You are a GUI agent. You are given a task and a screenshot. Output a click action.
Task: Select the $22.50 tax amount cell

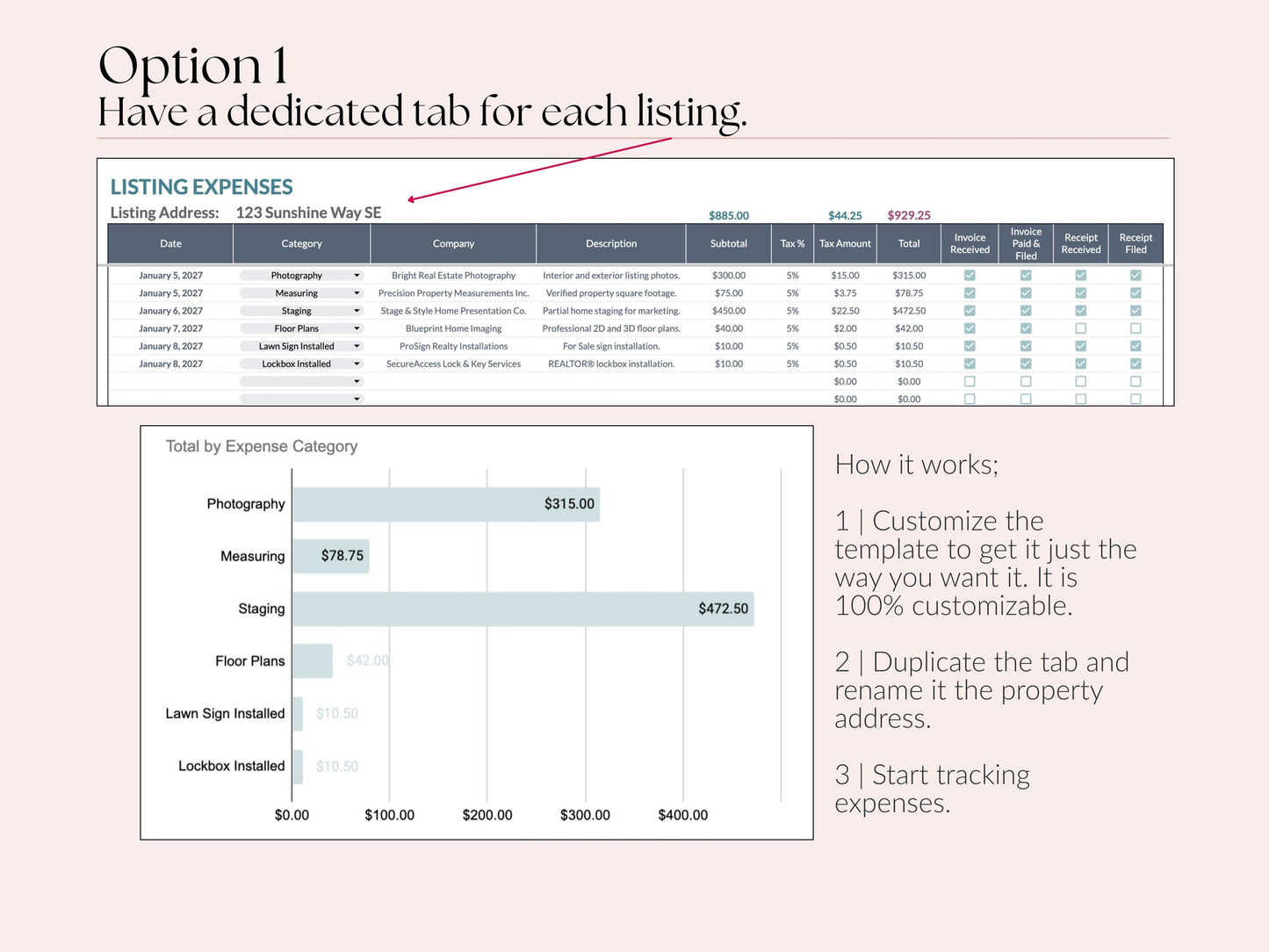[845, 311]
